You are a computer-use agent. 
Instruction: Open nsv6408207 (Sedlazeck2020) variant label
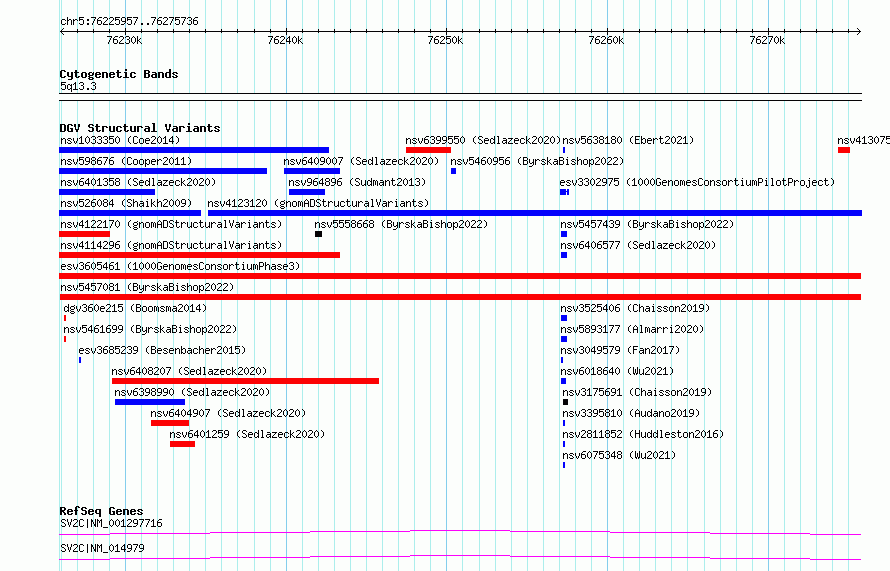(x=189, y=371)
